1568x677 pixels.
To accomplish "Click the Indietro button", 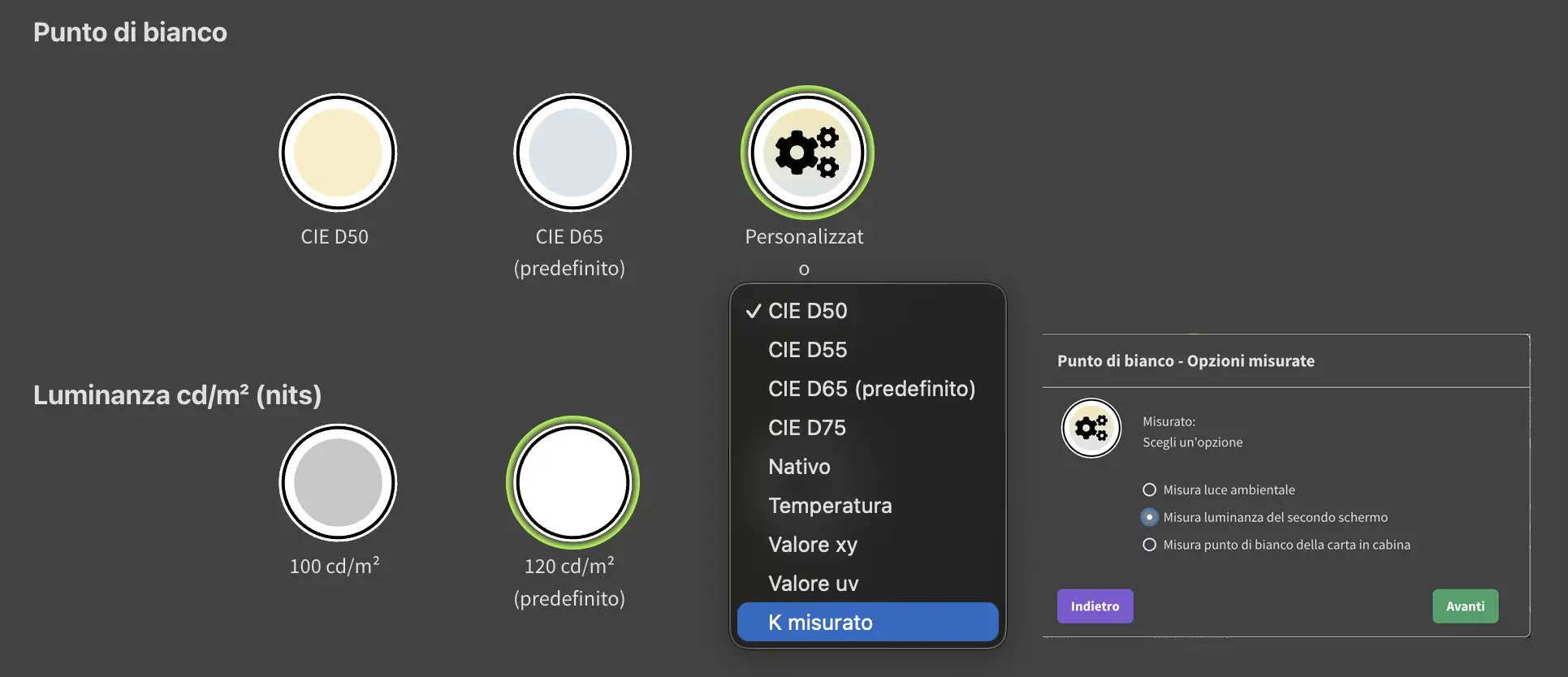I will pyautogui.click(x=1095, y=606).
